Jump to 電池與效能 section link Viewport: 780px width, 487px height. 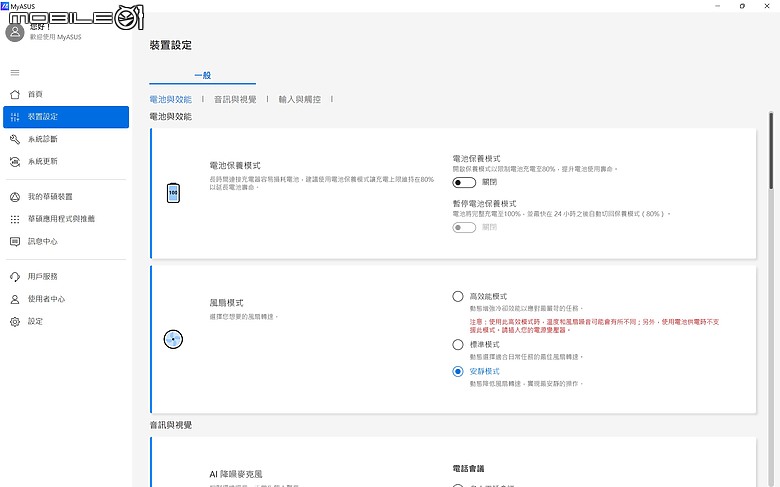[x=171, y=99]
